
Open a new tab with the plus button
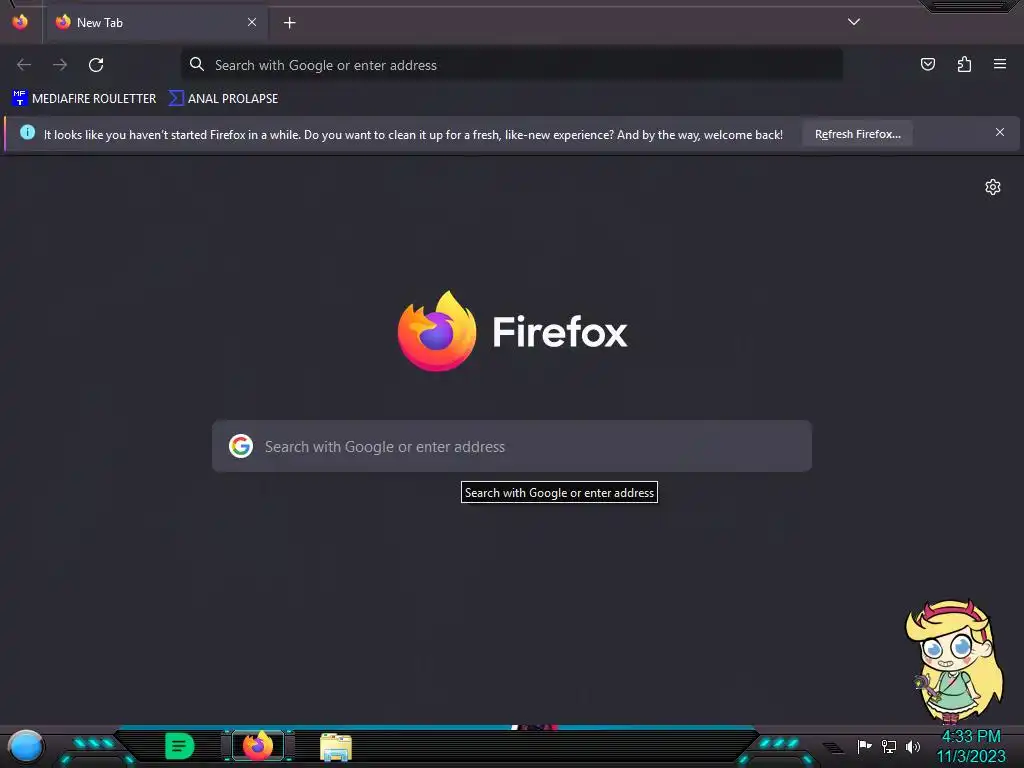point(289,23)
